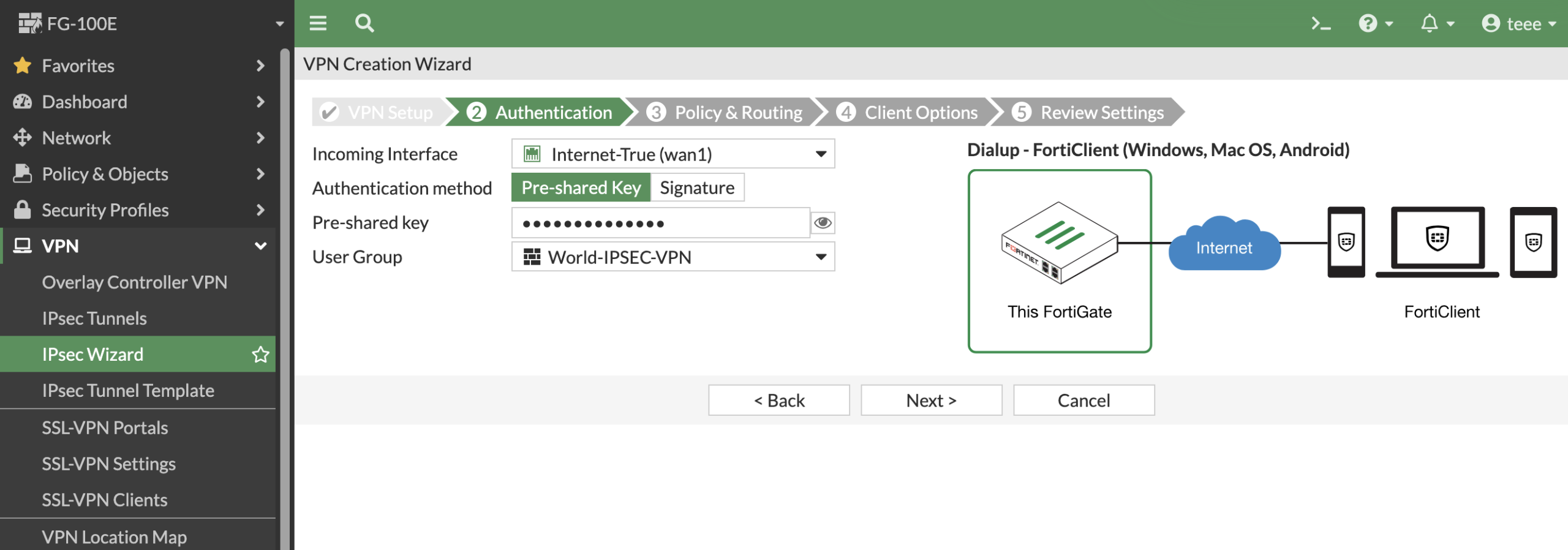
Task: Show pre-shared key with eye icon
Action: tap(823, 223)
